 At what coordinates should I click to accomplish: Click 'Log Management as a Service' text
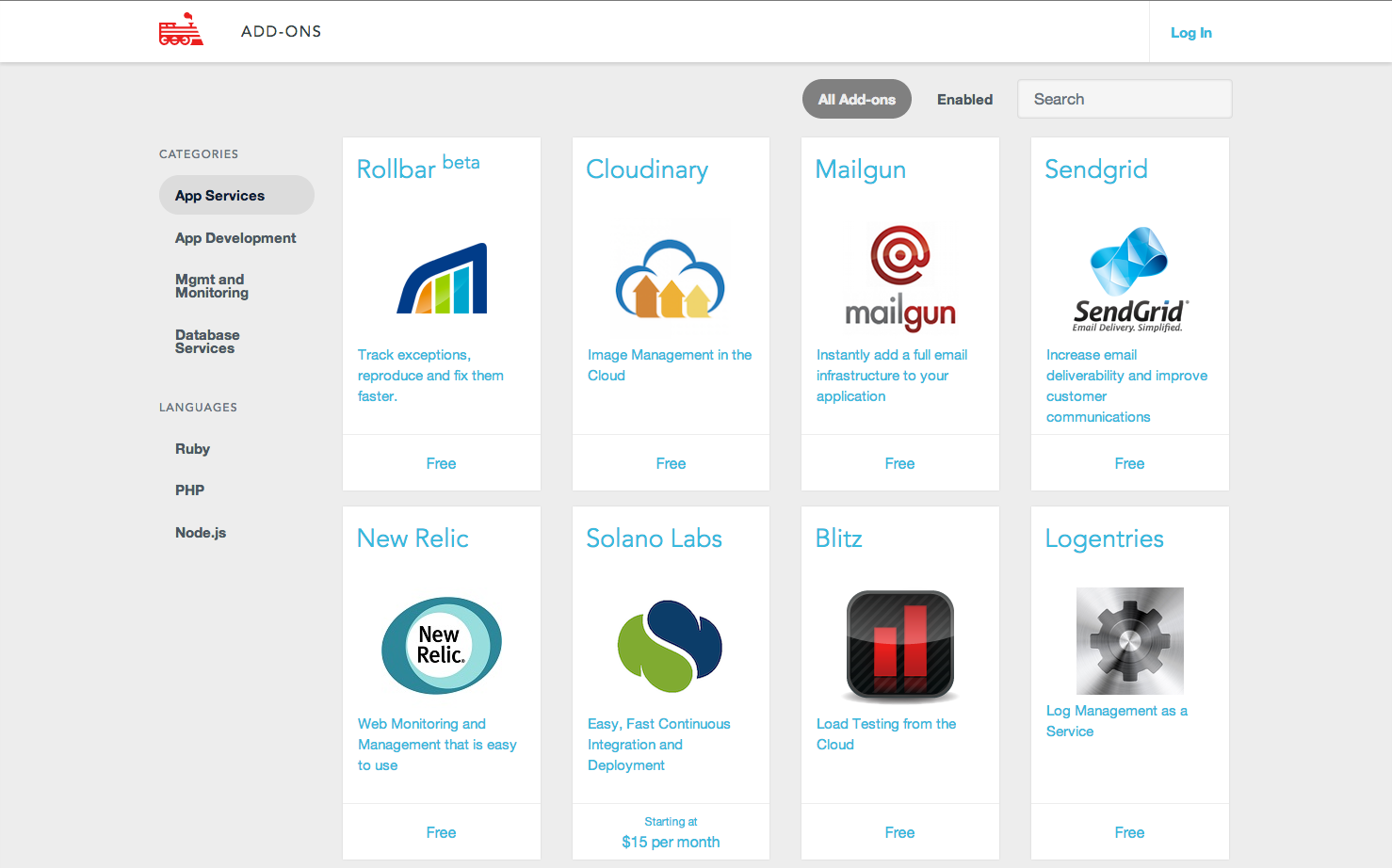pos(1117,721)
